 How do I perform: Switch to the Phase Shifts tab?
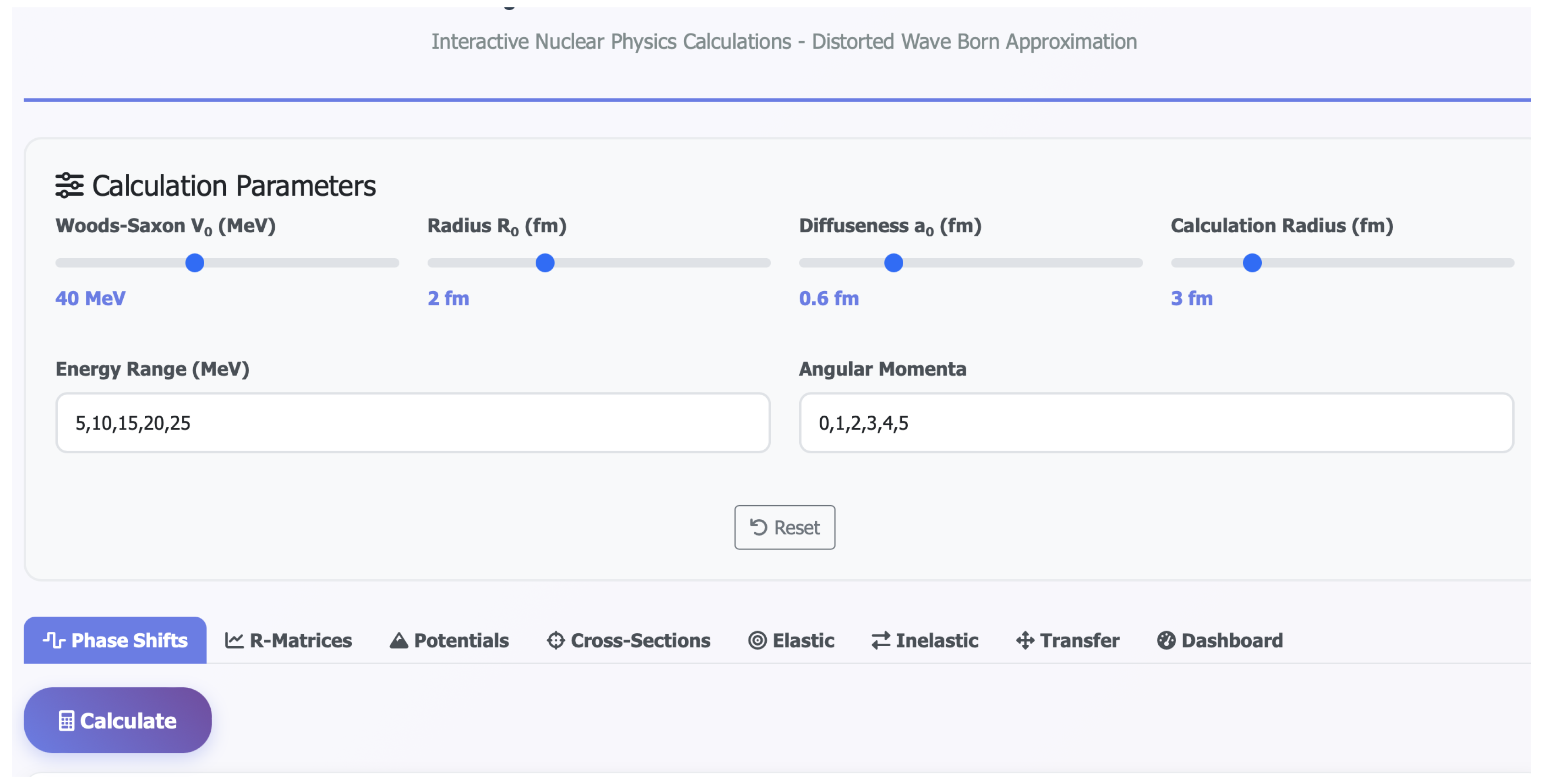click(115, 640)
